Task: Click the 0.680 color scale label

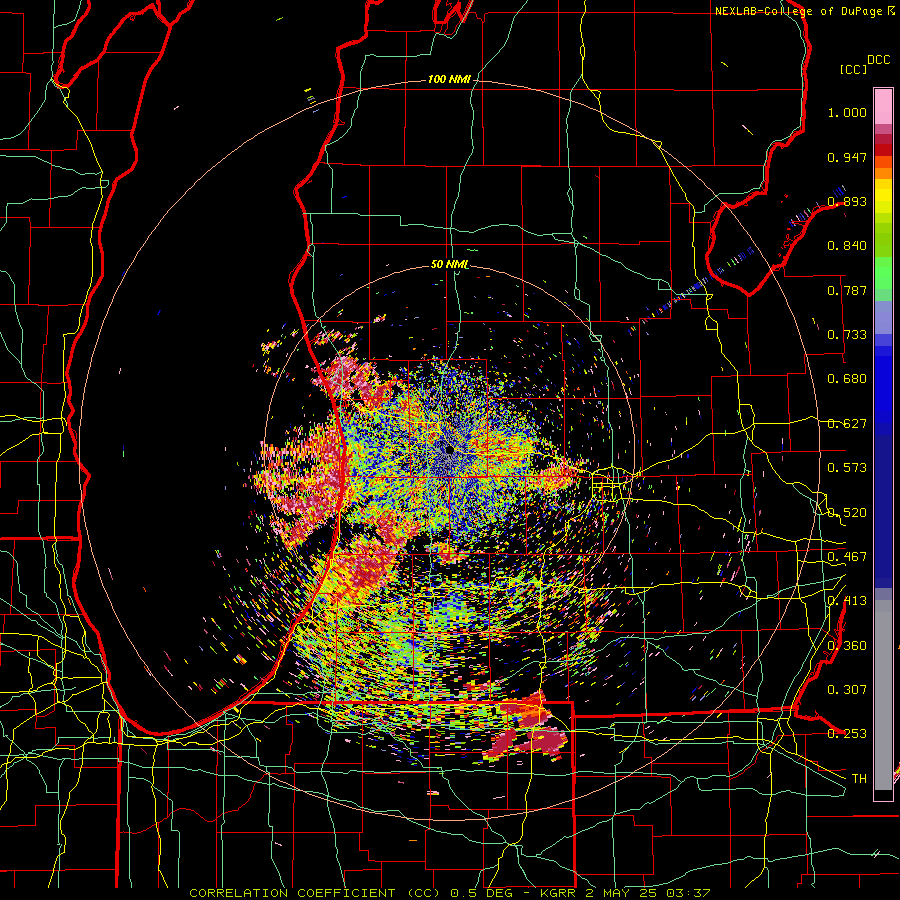Action: 847,379
